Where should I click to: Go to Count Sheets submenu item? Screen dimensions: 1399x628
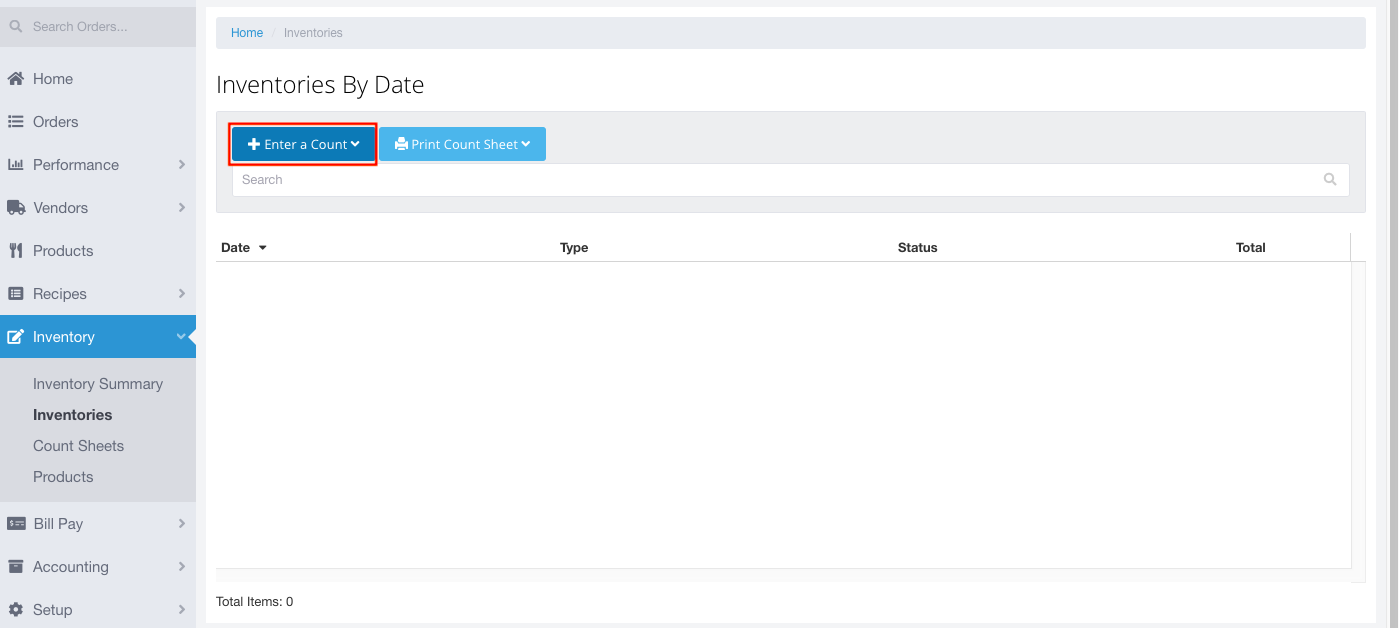click(x=78, y=446)
